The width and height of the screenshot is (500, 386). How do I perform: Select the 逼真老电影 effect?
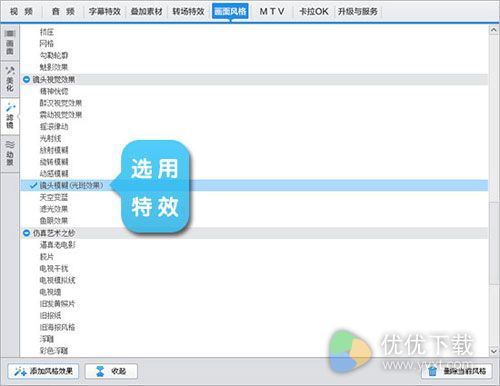coord(57,245)
